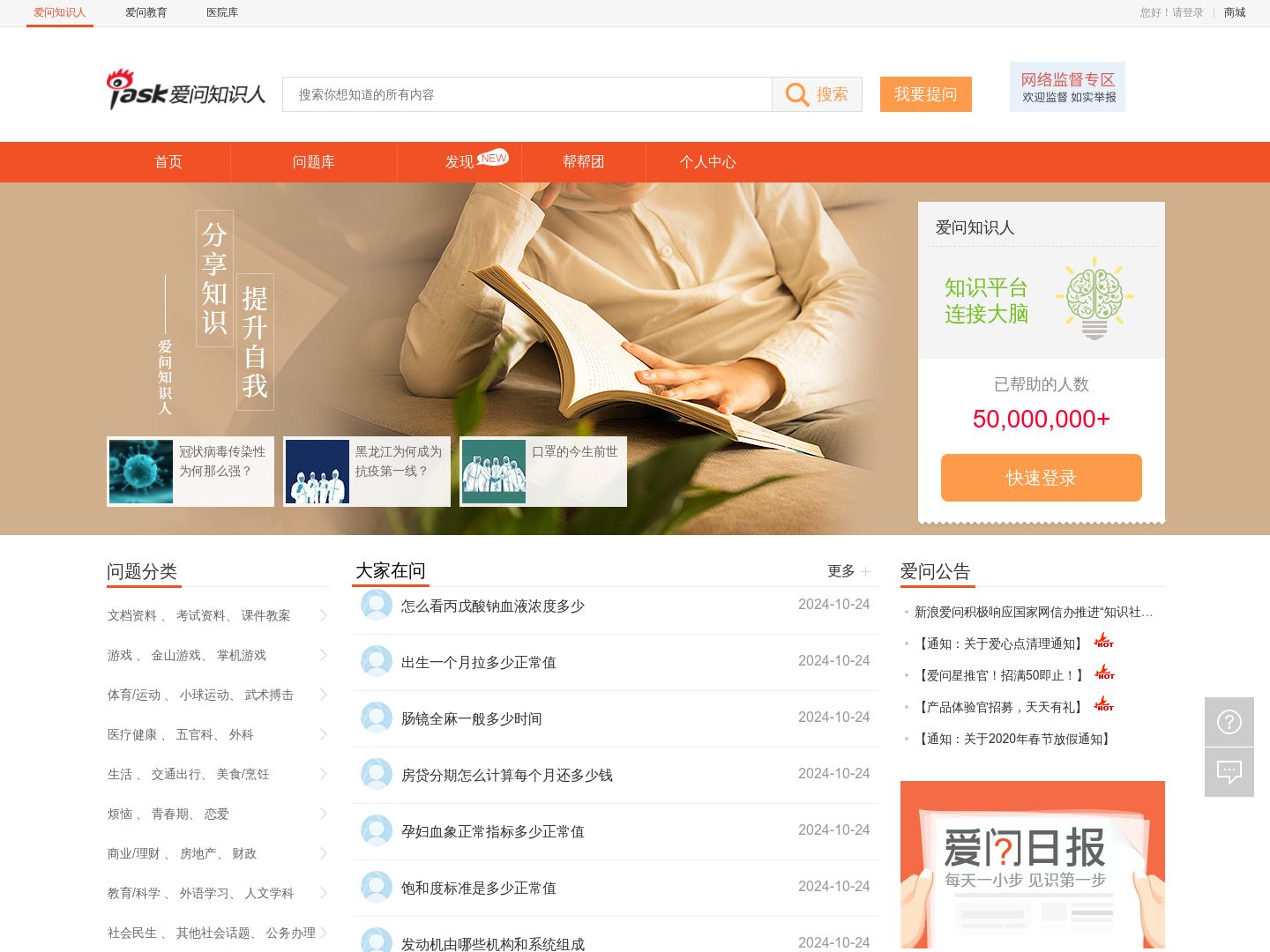
Task: Open 黑龙江为何成为抗疫第一线 thumbnail card
Action: 367,472
